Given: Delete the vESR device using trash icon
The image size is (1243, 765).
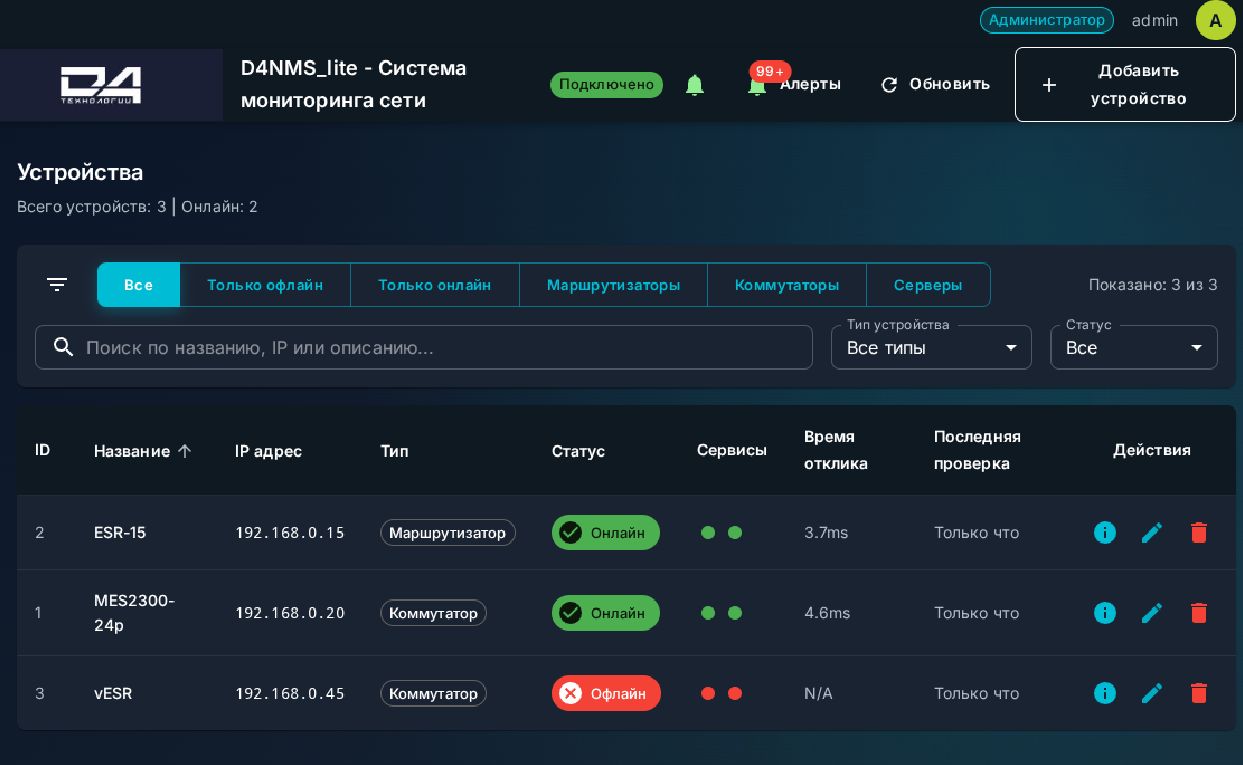Looking at the screenshot, I should point(1199,693).
